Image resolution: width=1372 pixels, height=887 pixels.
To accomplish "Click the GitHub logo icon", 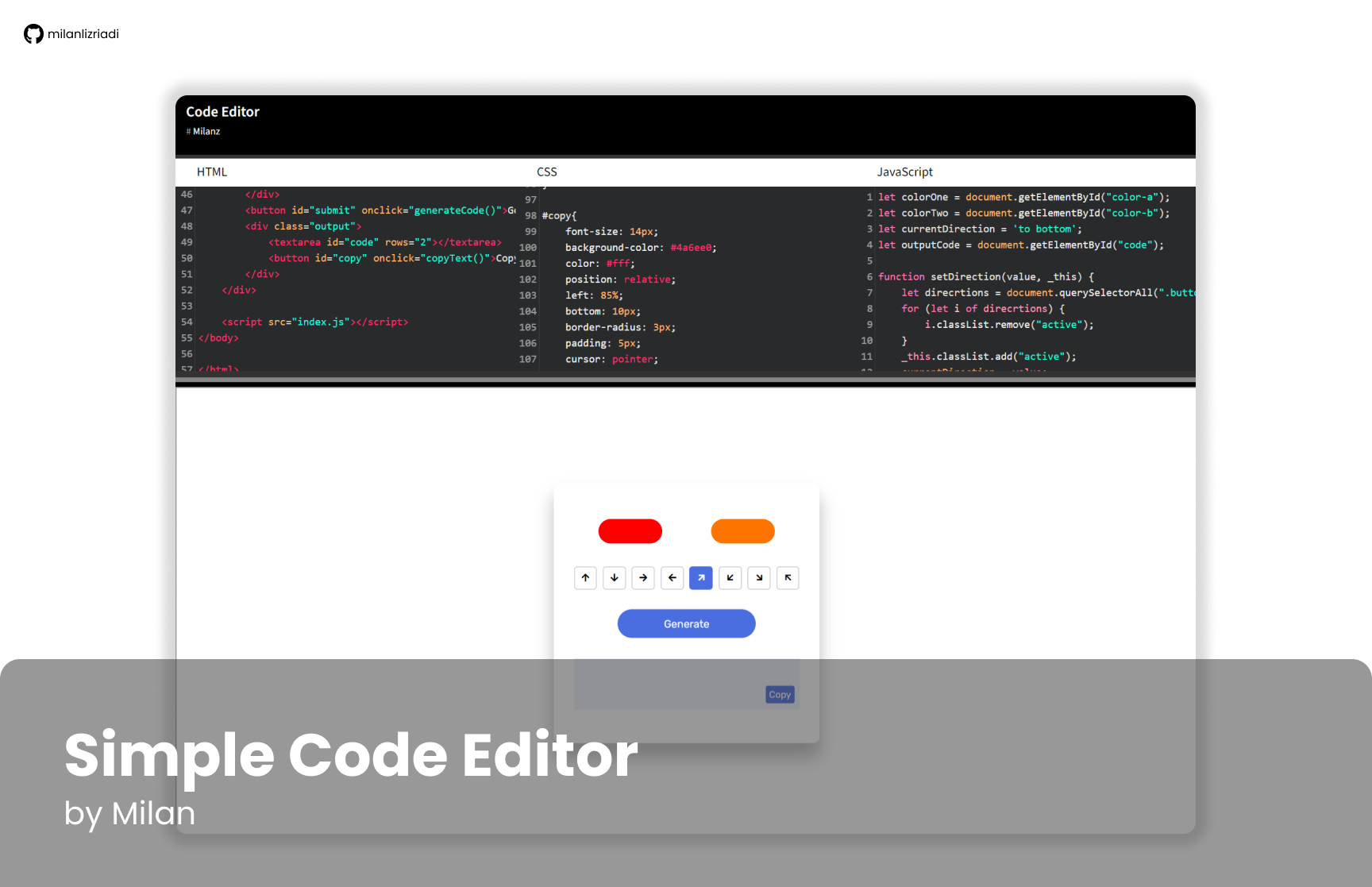I will pos(33,34).
